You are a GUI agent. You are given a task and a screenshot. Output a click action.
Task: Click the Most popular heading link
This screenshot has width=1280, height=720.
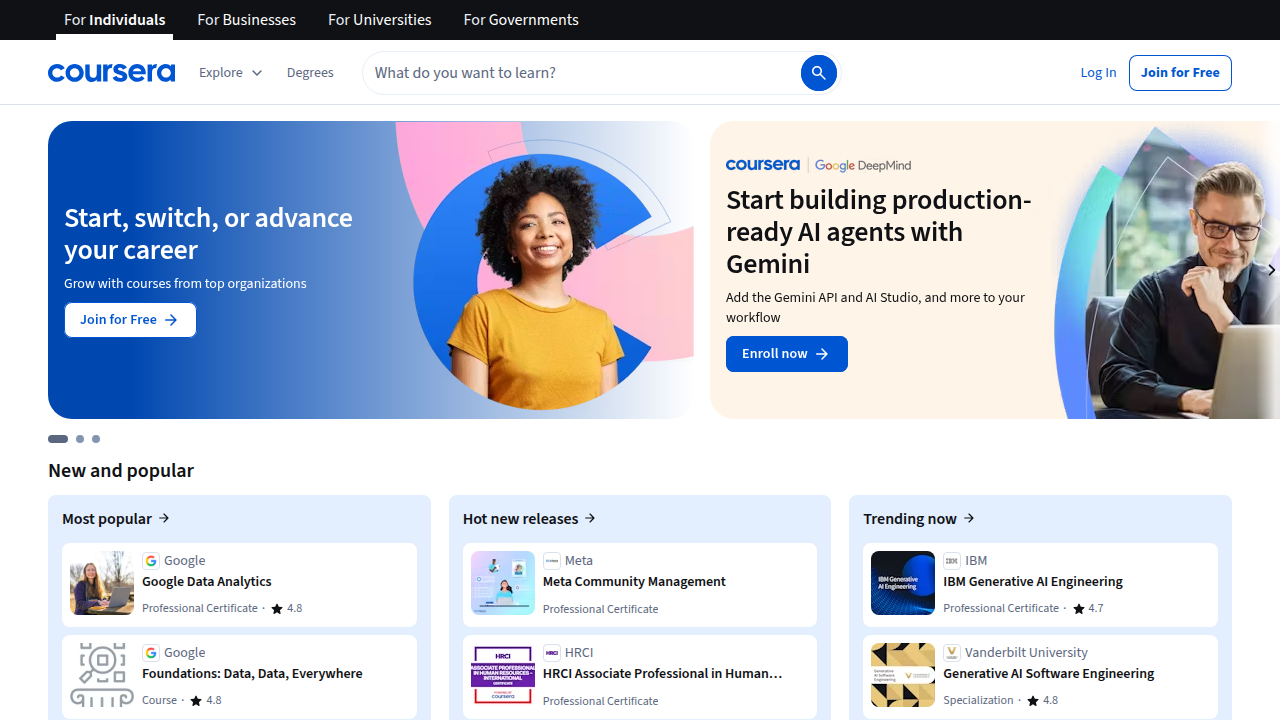[116, 518]
